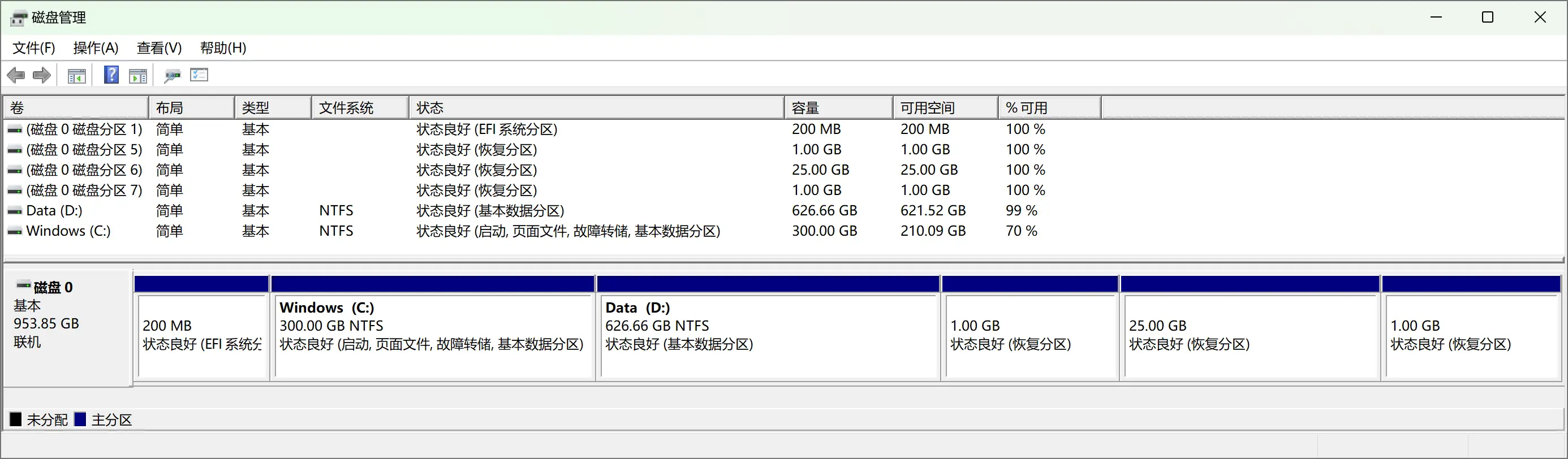Click the 25.00 GB capacity cell of partition 6
Viewport: 1568px width, 459px height.
[x=821, y=170]
